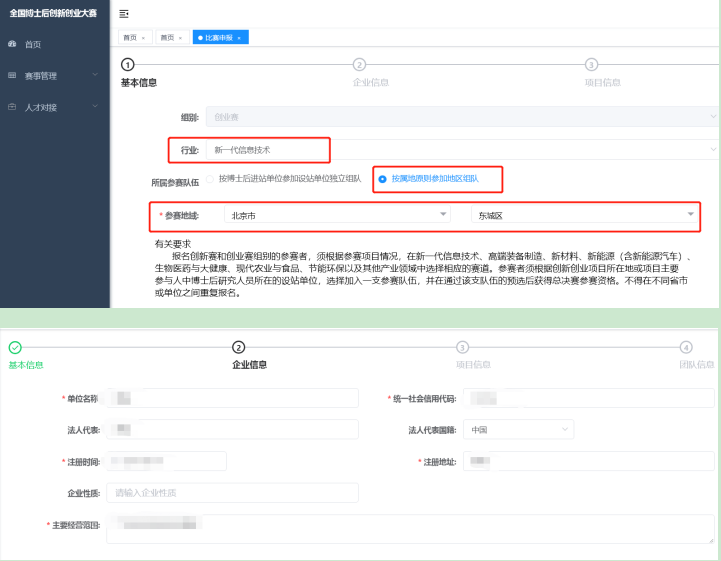
Task: Open the 法人代表国籍 dropdown showing 中国
Action: [520, 430]
